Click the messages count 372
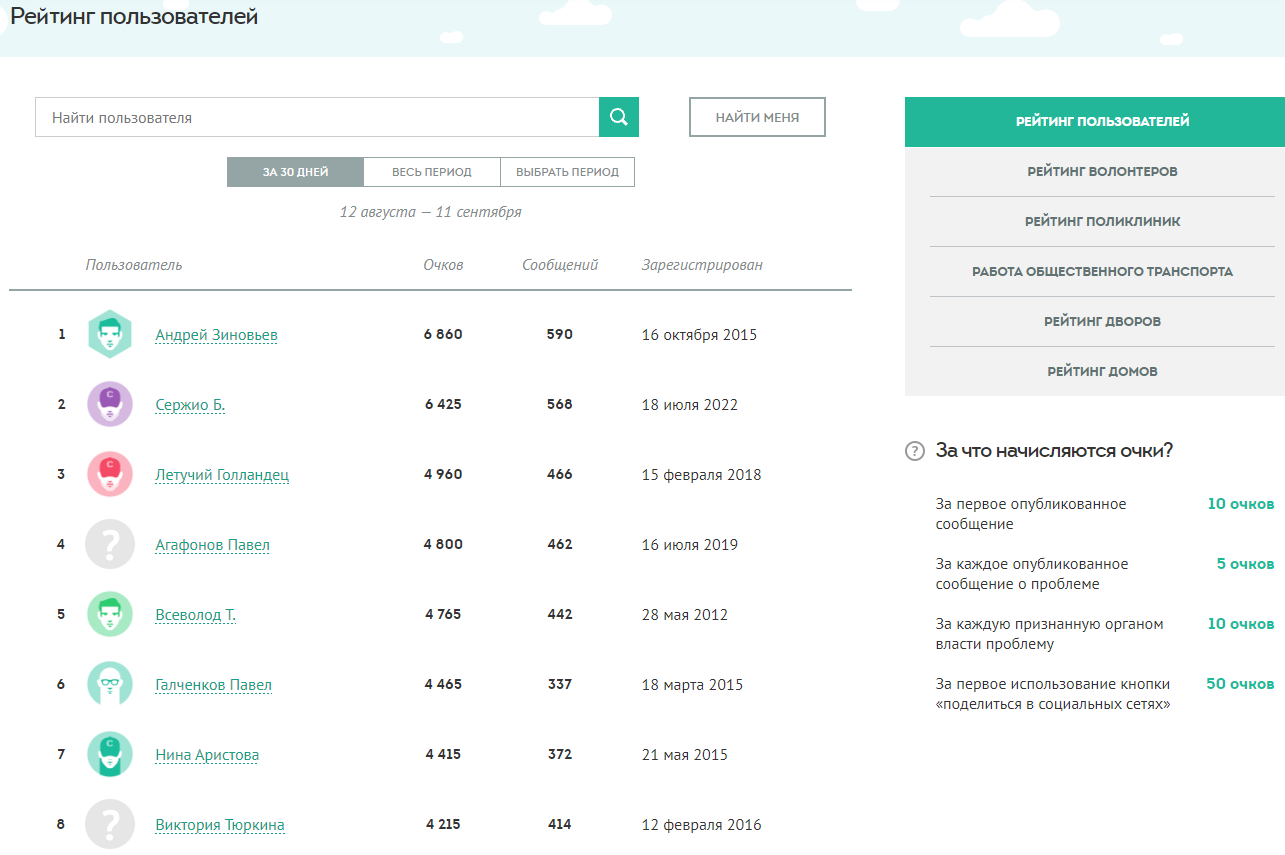Image resolution: width=1285 pixels, height=855 pixels. coord(560,754)
